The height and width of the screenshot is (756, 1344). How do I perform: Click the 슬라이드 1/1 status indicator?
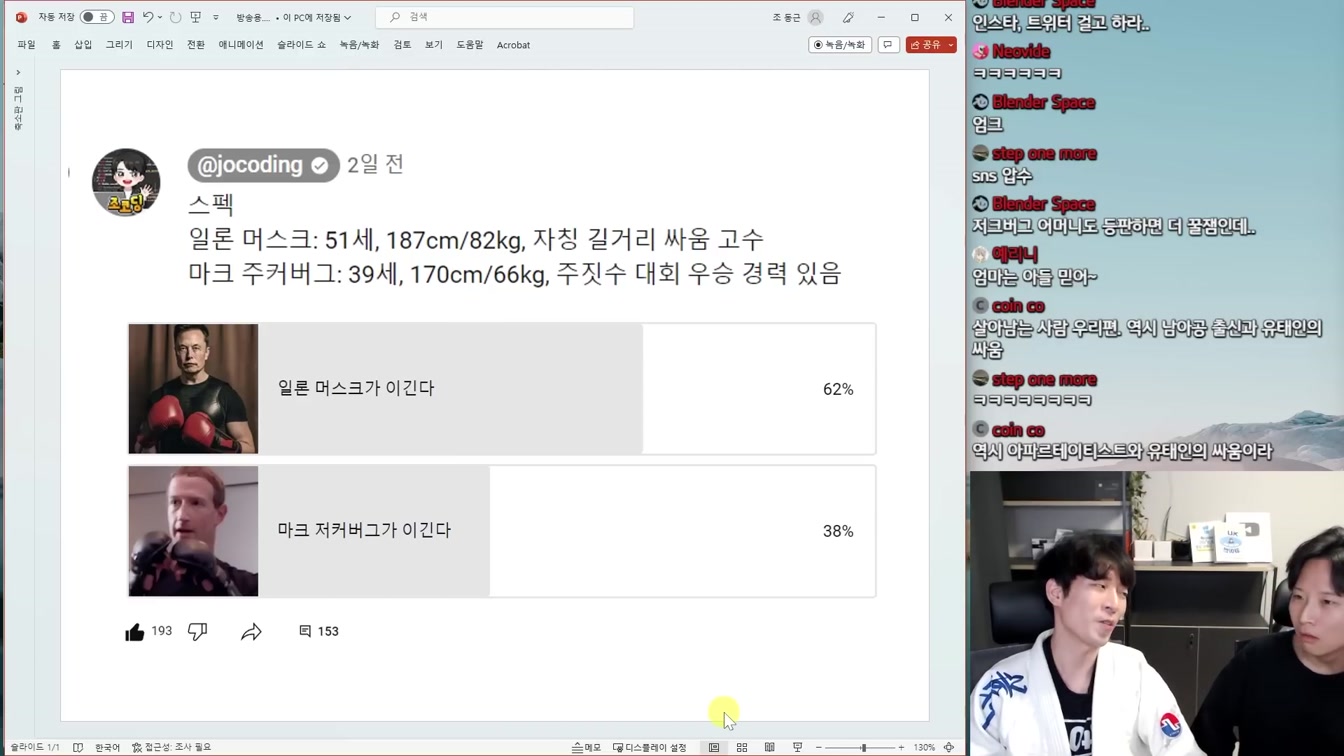tap(35, 747)
